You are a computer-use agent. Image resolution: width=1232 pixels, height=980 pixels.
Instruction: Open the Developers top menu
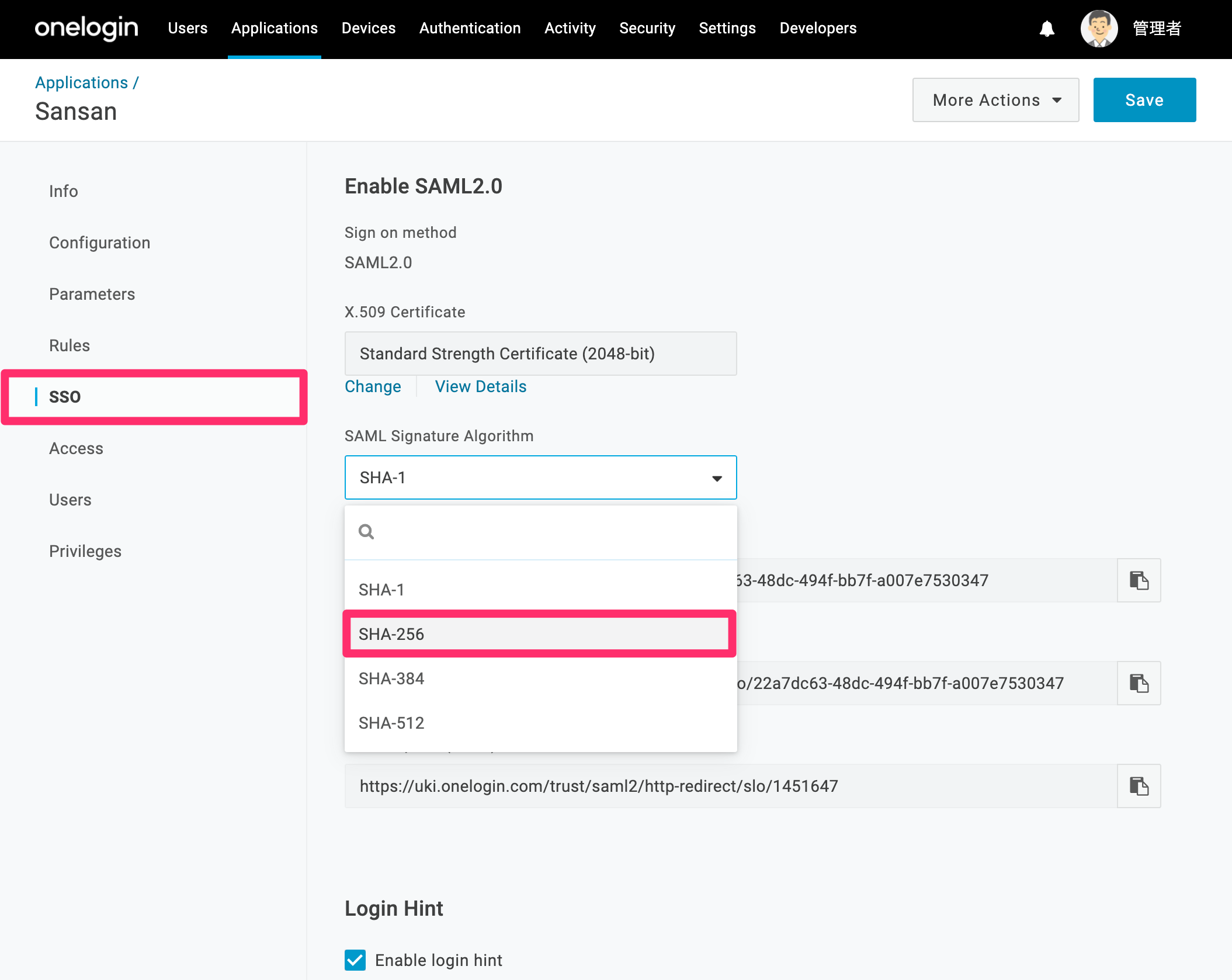pyautogui.click(x=818, y=28)
